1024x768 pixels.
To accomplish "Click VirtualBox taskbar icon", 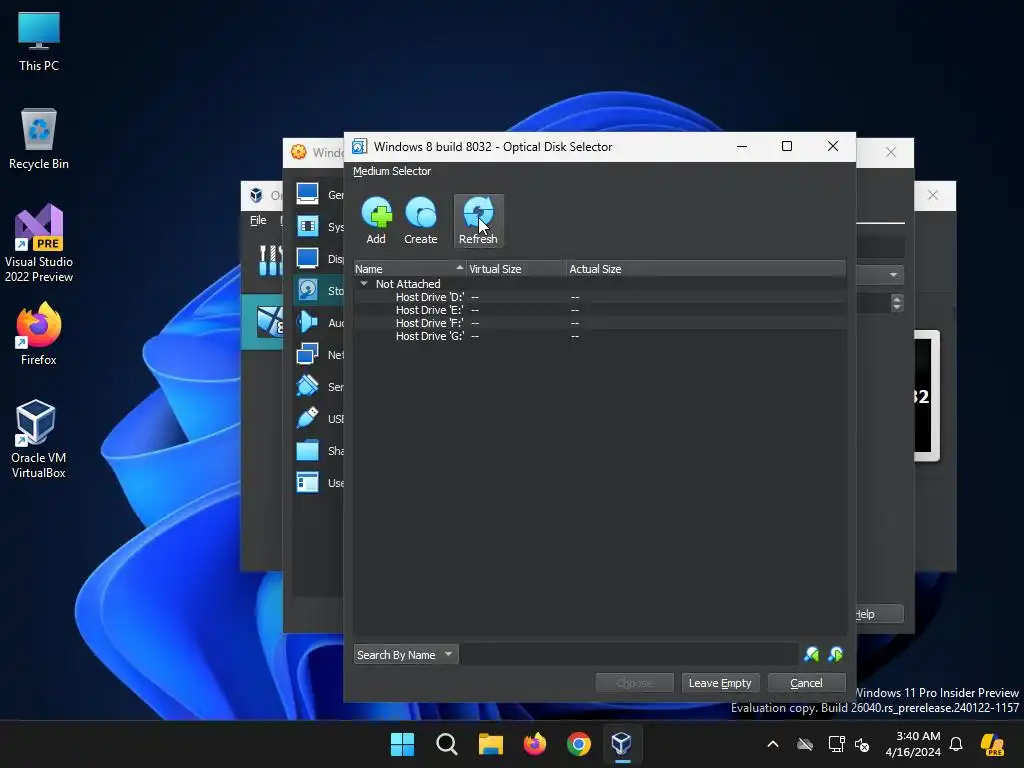I will [x=622, y=744].
